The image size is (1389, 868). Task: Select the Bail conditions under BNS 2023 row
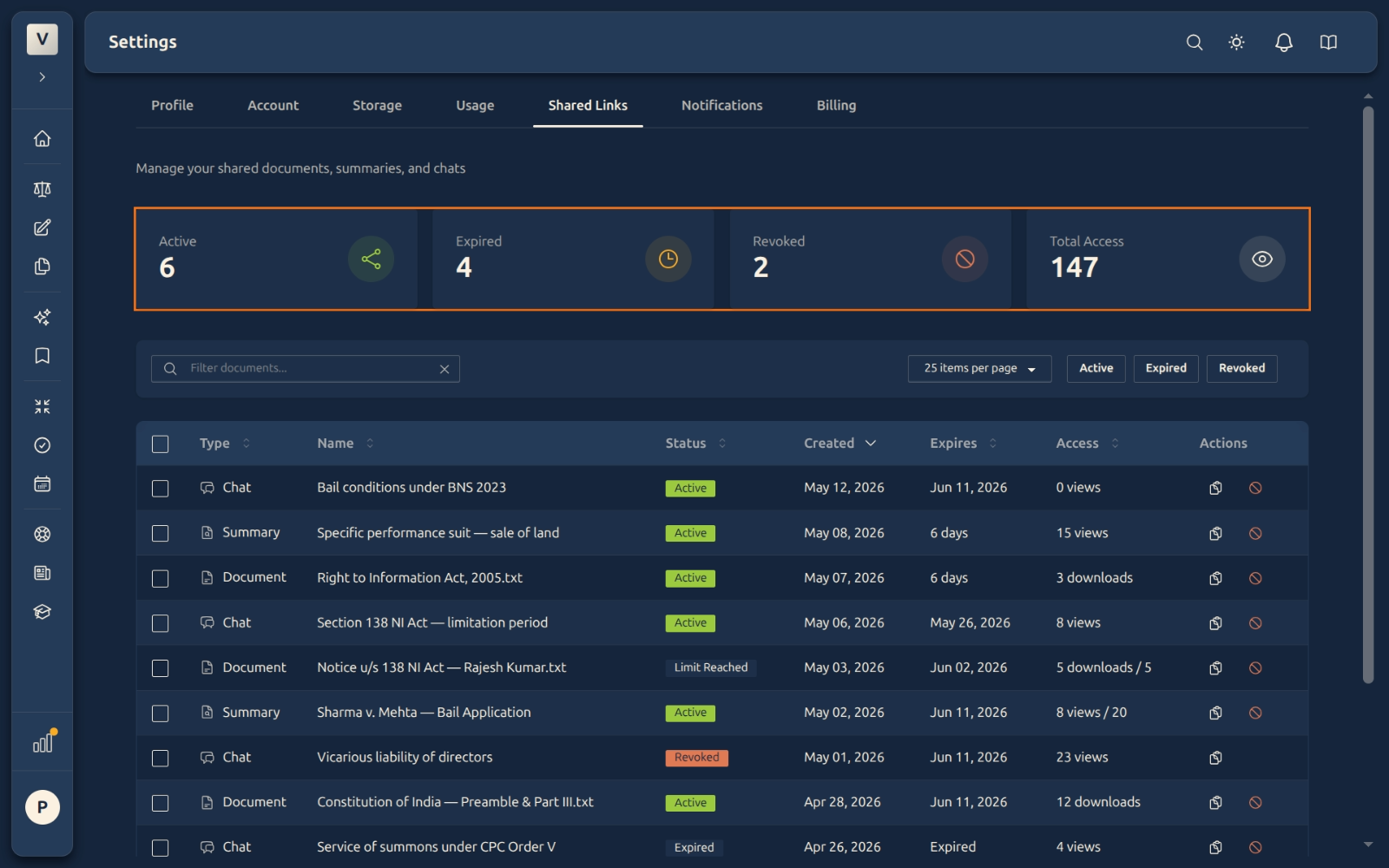pos(160,488)
